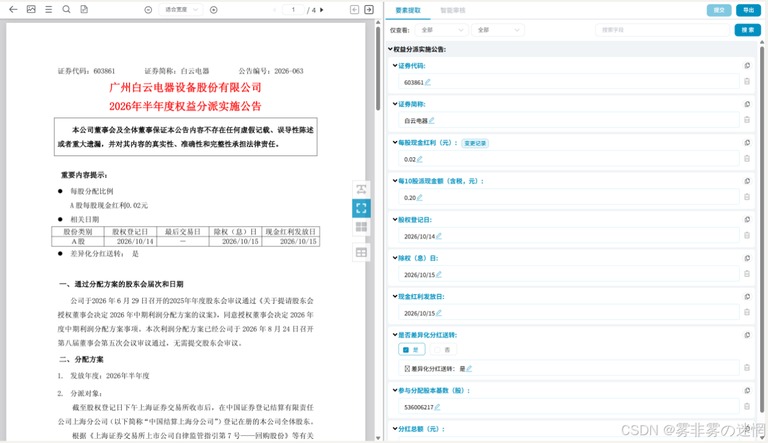Edit the 2026/10/14 value pencil icon
The width and height of the screenshot is (768, 443).
coord(439,236)
